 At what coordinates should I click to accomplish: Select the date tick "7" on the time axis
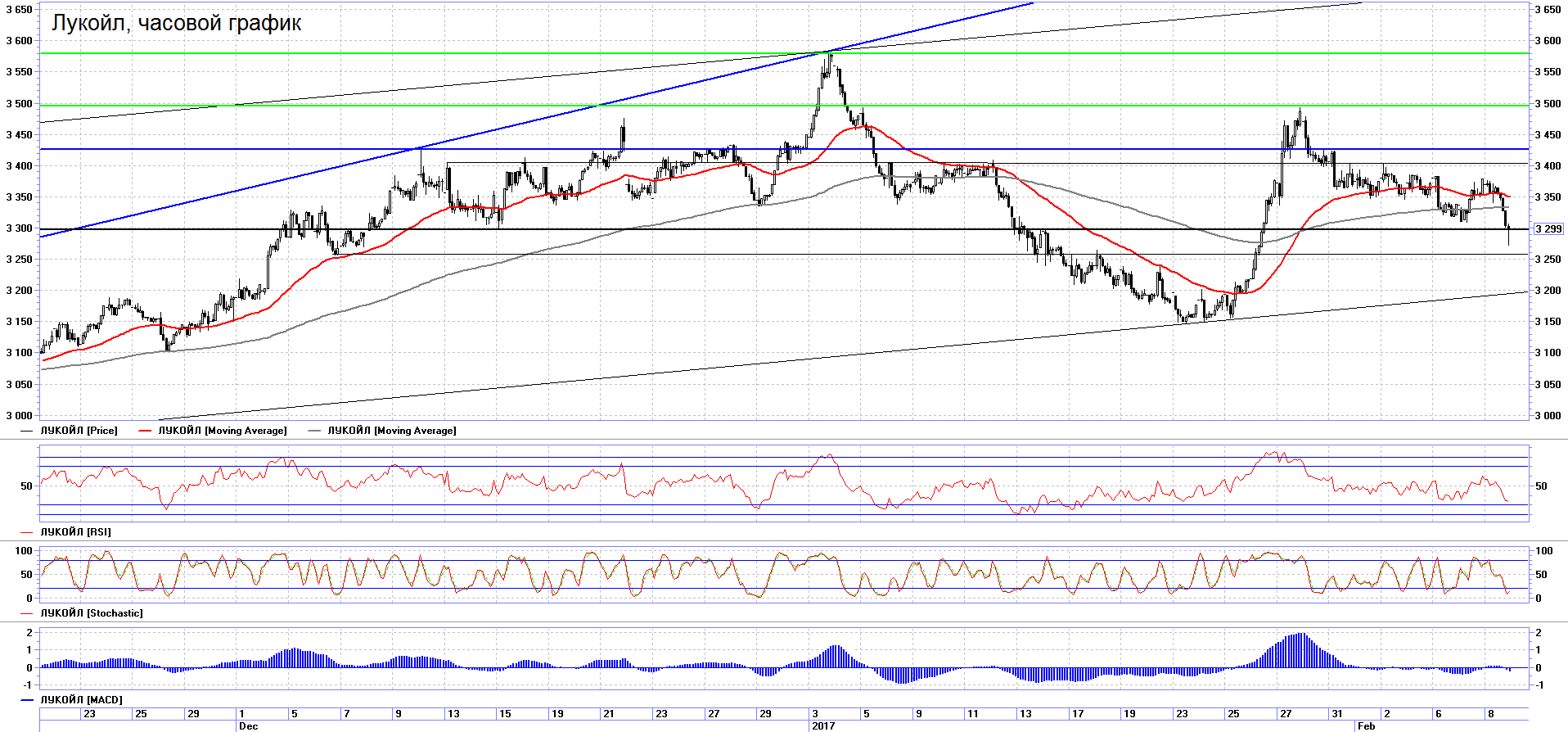click(x=346, y=714)
